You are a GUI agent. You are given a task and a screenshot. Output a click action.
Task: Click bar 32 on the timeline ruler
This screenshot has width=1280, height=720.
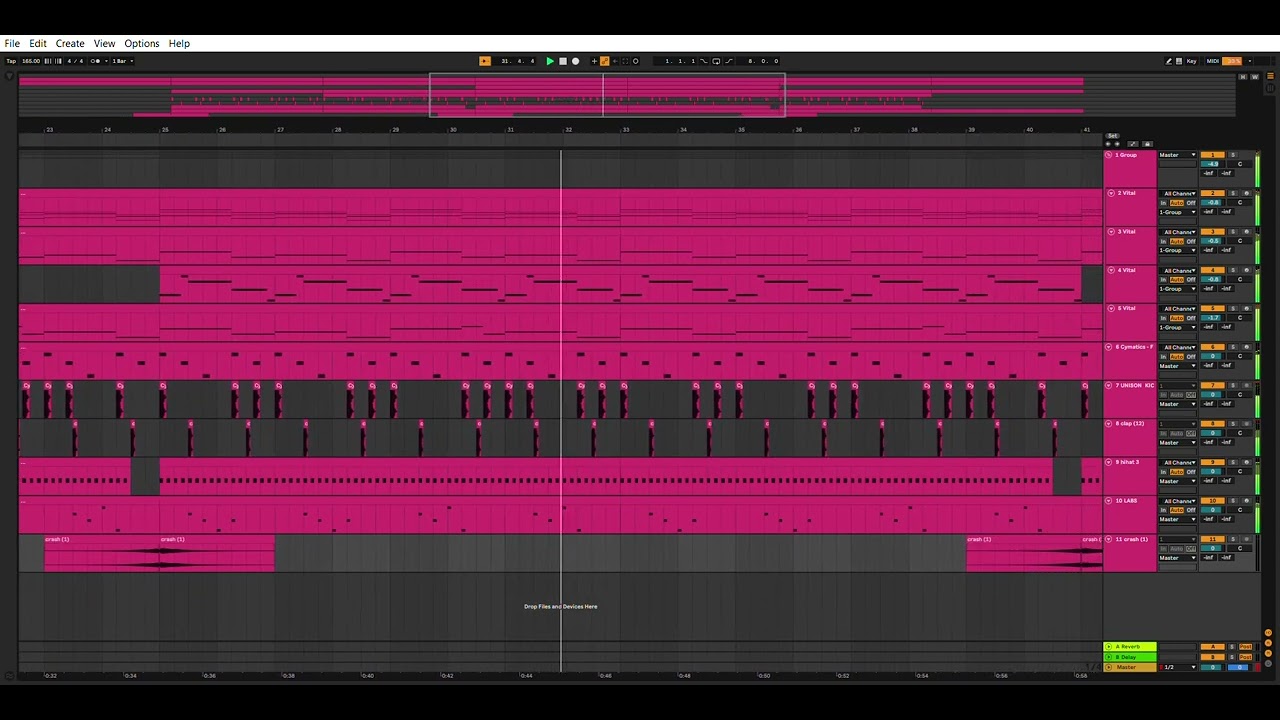569,130
